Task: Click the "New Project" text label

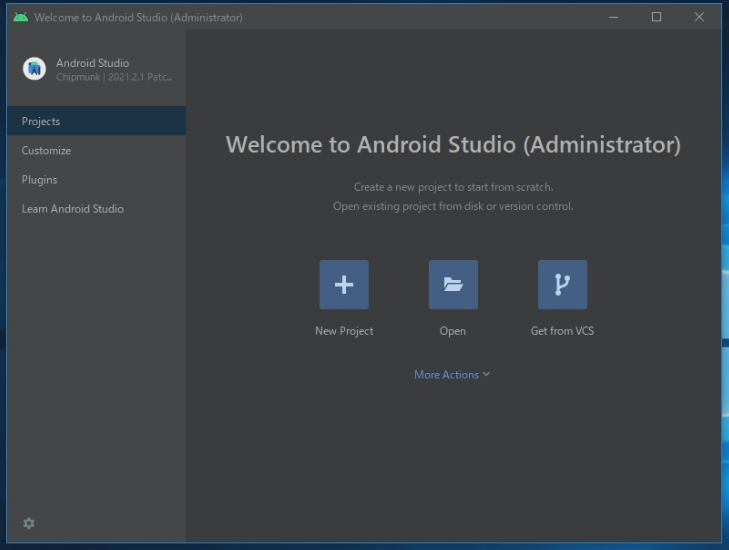Action: (344, 331)
